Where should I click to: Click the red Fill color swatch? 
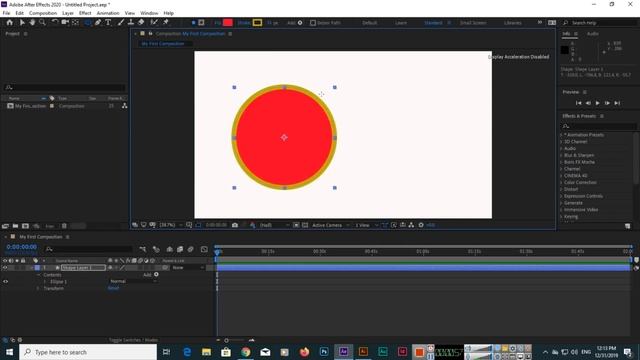pos(228,23)
